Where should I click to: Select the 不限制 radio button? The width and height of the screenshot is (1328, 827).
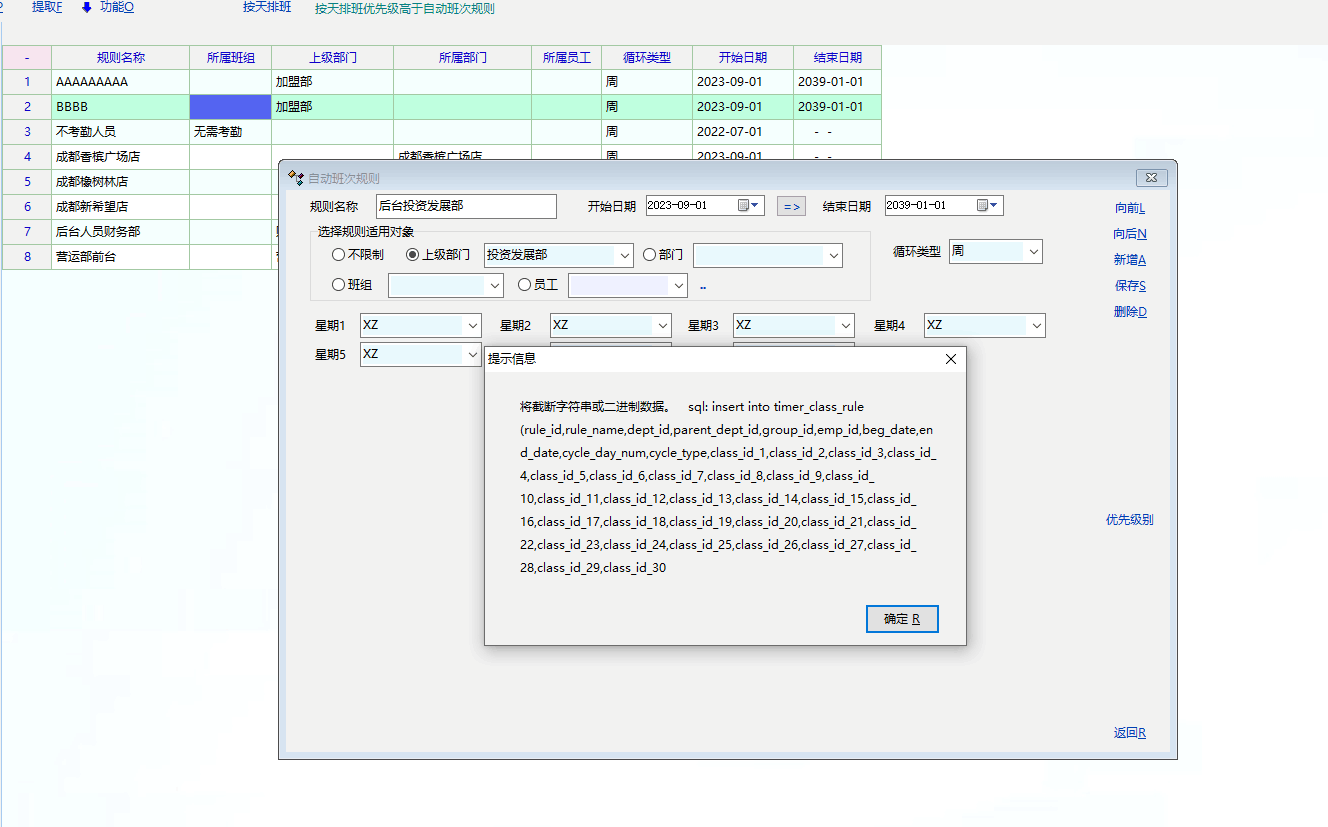point(339,255)
